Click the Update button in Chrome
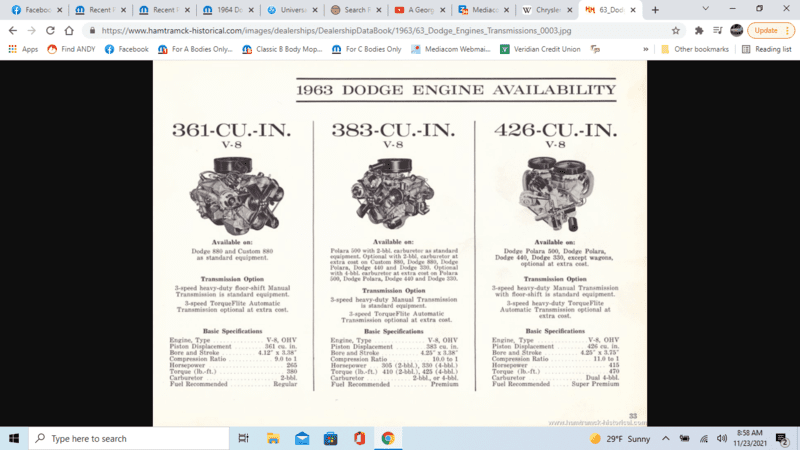Screen dimensions: 800x450 (770, 31)
